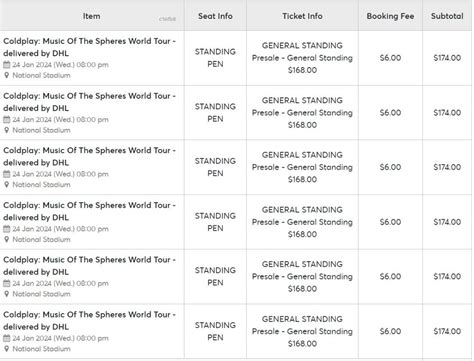Click the $168.00 ticket price in the last row

click(x=302, y=344)
